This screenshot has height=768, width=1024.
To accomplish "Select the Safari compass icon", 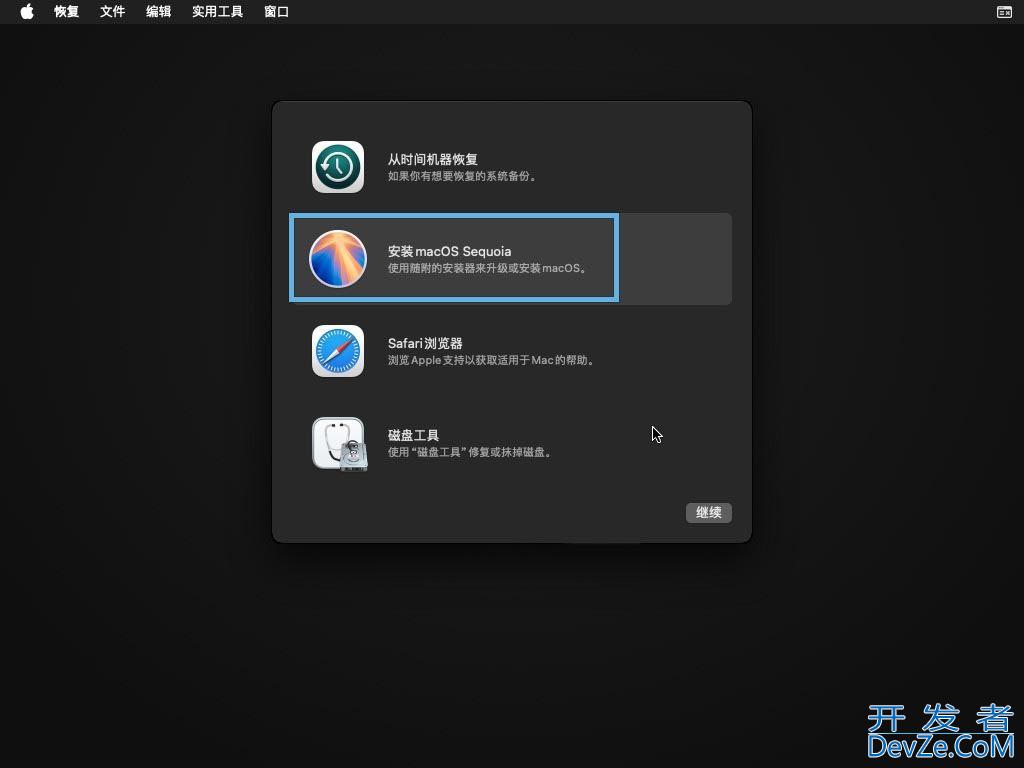I will (x=338, y=351).
